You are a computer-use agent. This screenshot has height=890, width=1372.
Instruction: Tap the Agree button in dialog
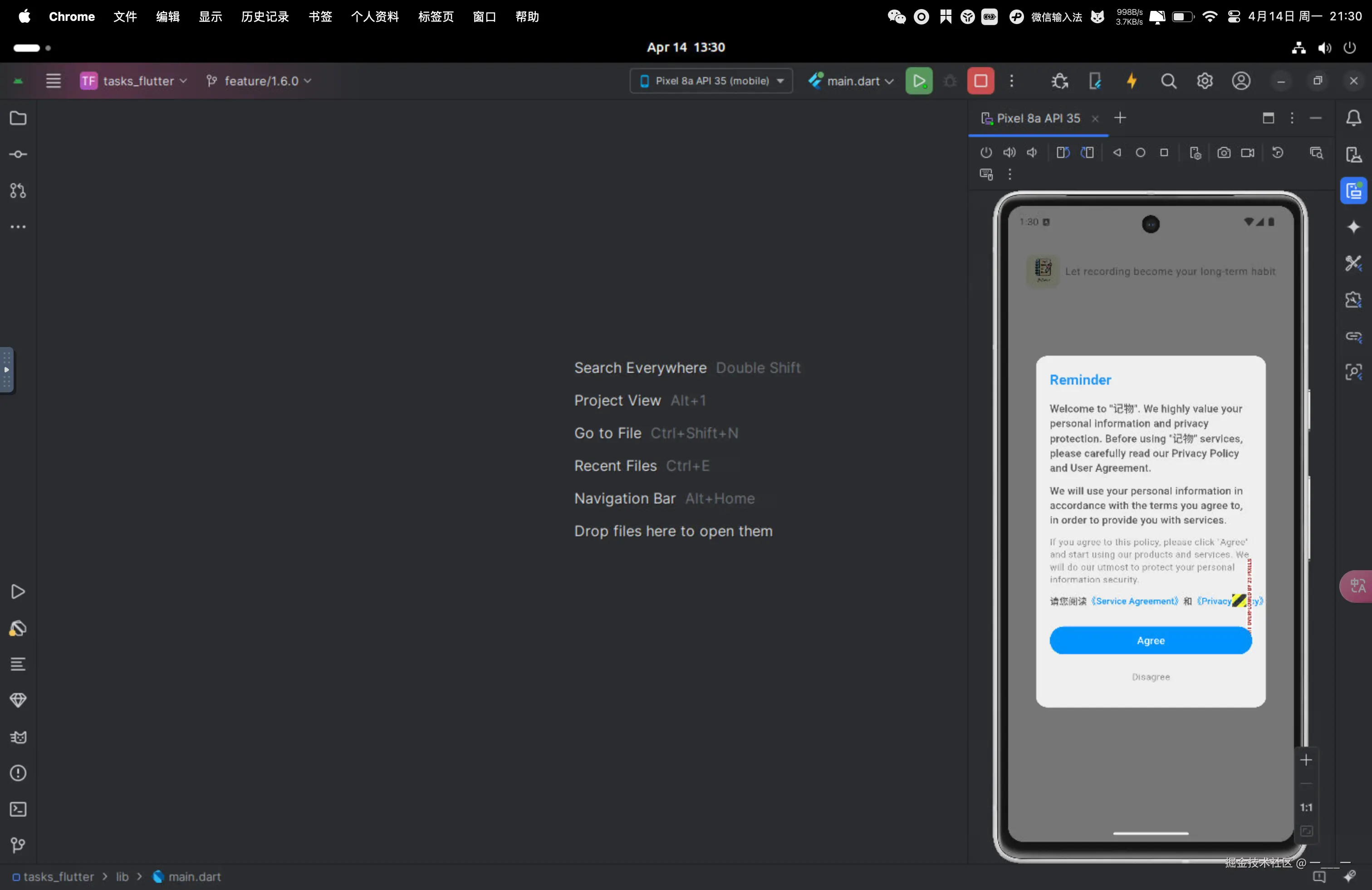1150,641
